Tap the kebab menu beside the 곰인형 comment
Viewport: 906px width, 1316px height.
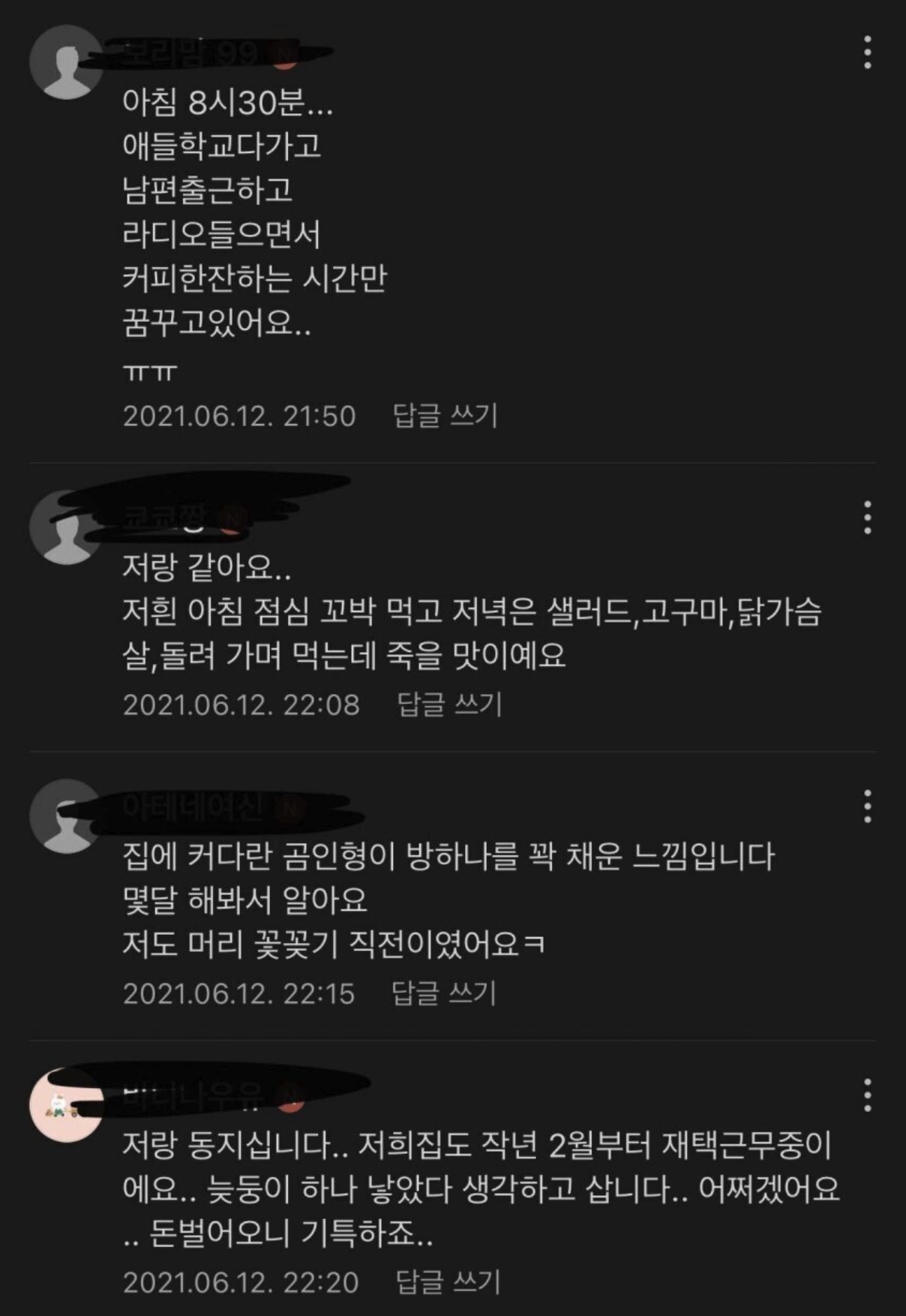868,806
